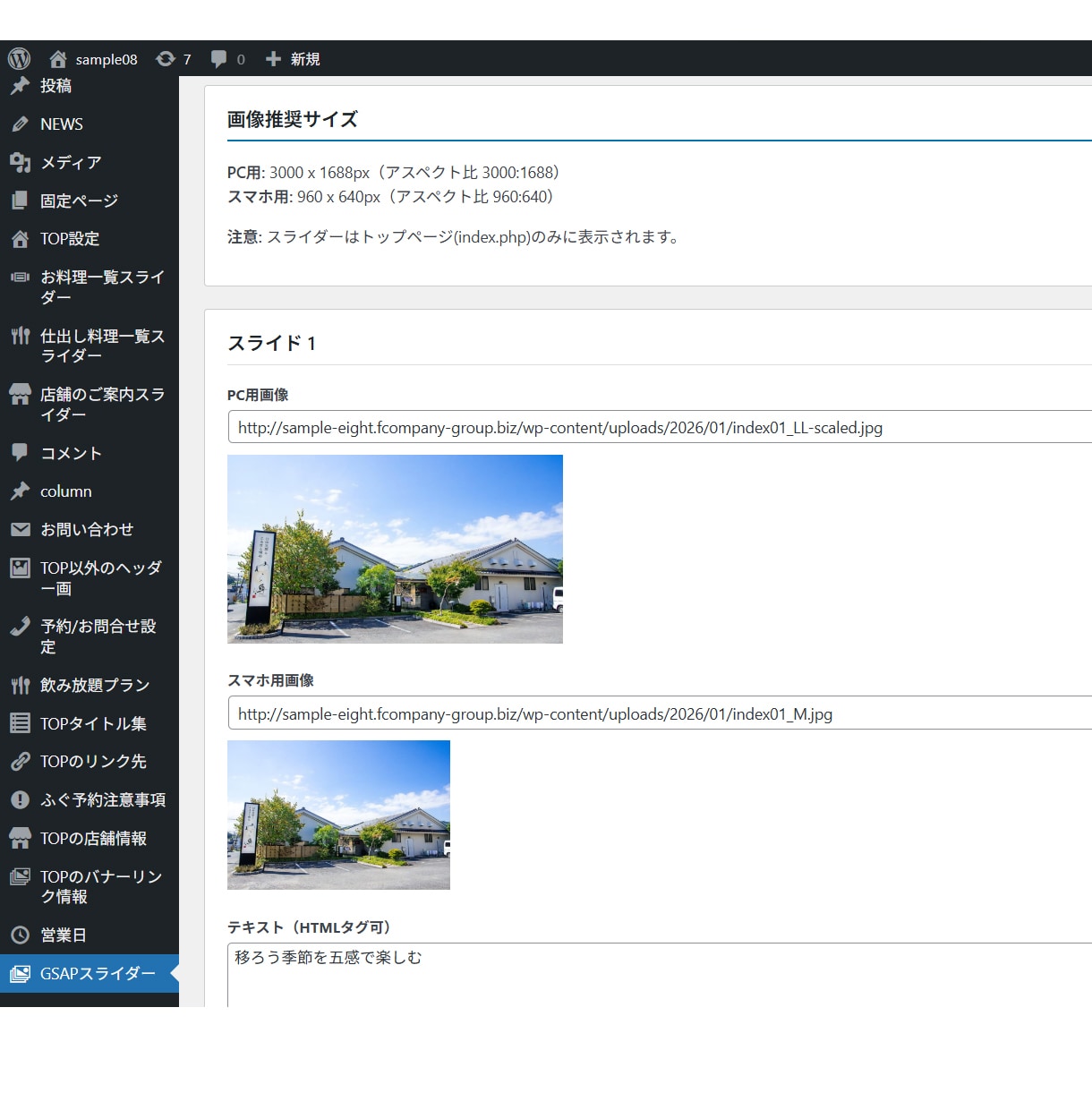Viewport: 1092px width, 1110px height.
Task: Click the スマホ用画像 URL input field
Action: pyautogui.click(x=660, y=713)
